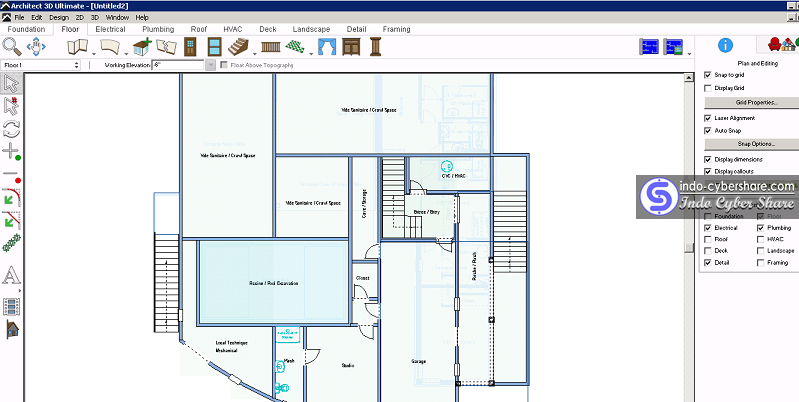
Task: Click the remove point minus tool
Action: point(11,175)
